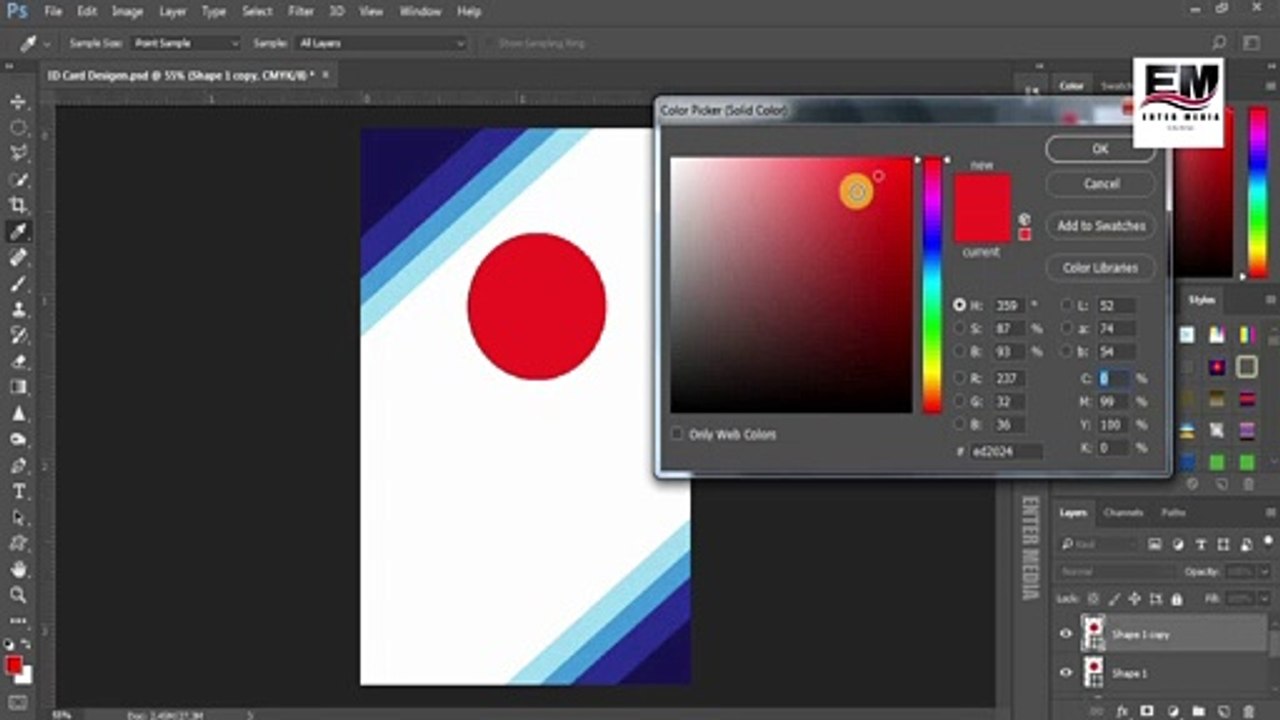Switch to the Channels tab
The width and height of the screenshot is (1280, 720).
pyautogui.click(x=1123, y=513)
